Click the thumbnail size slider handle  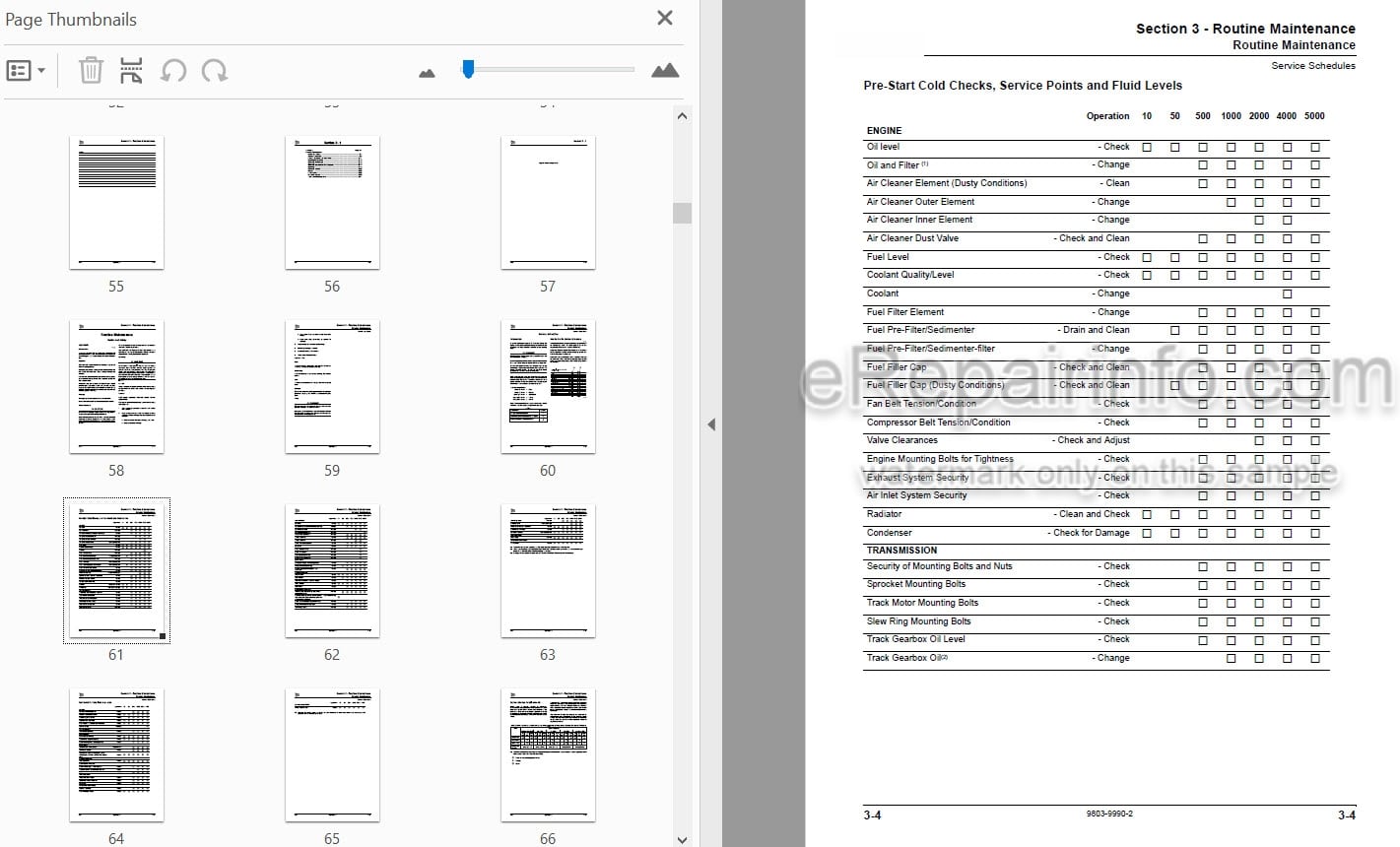click(468, 68)
